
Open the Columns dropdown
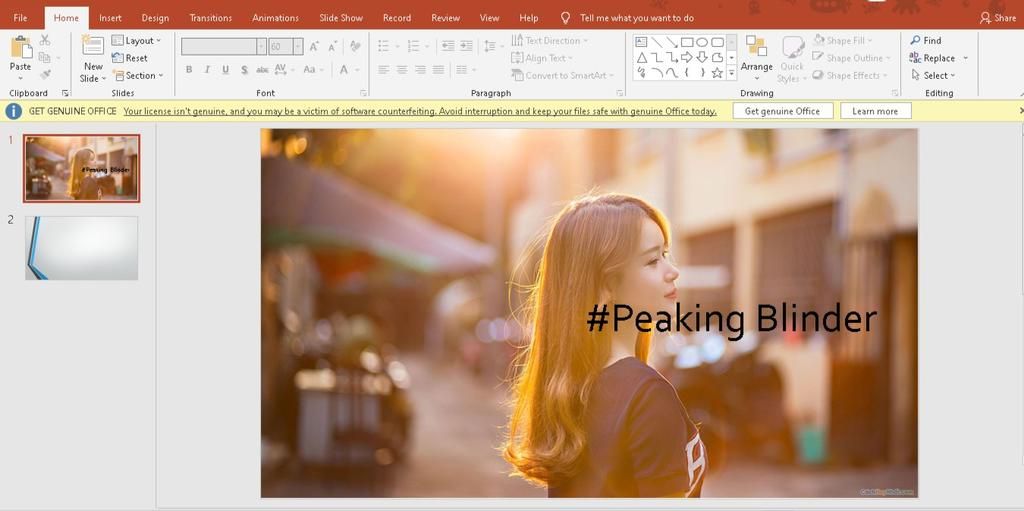point(466,69)
